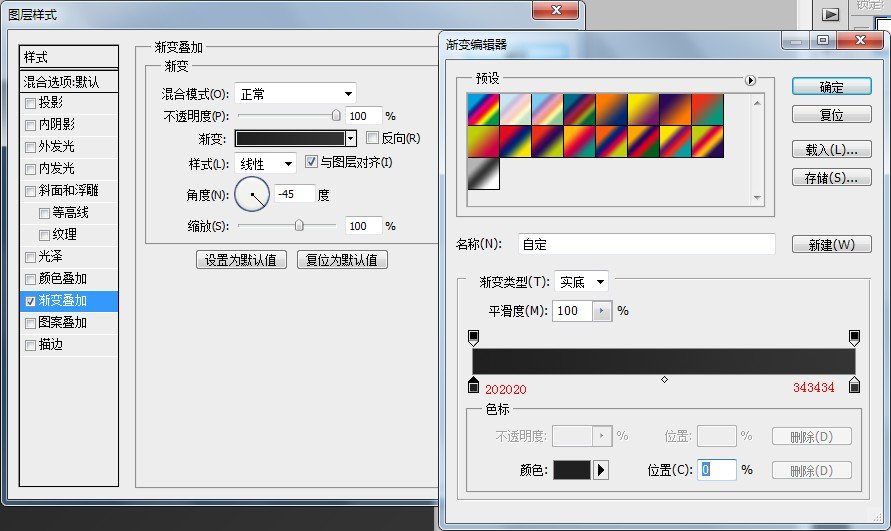Pick the yellow-to-red preset in second row first column

484,142
